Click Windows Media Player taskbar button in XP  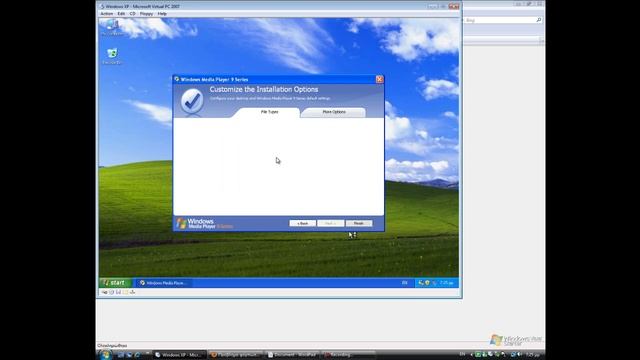163,283
